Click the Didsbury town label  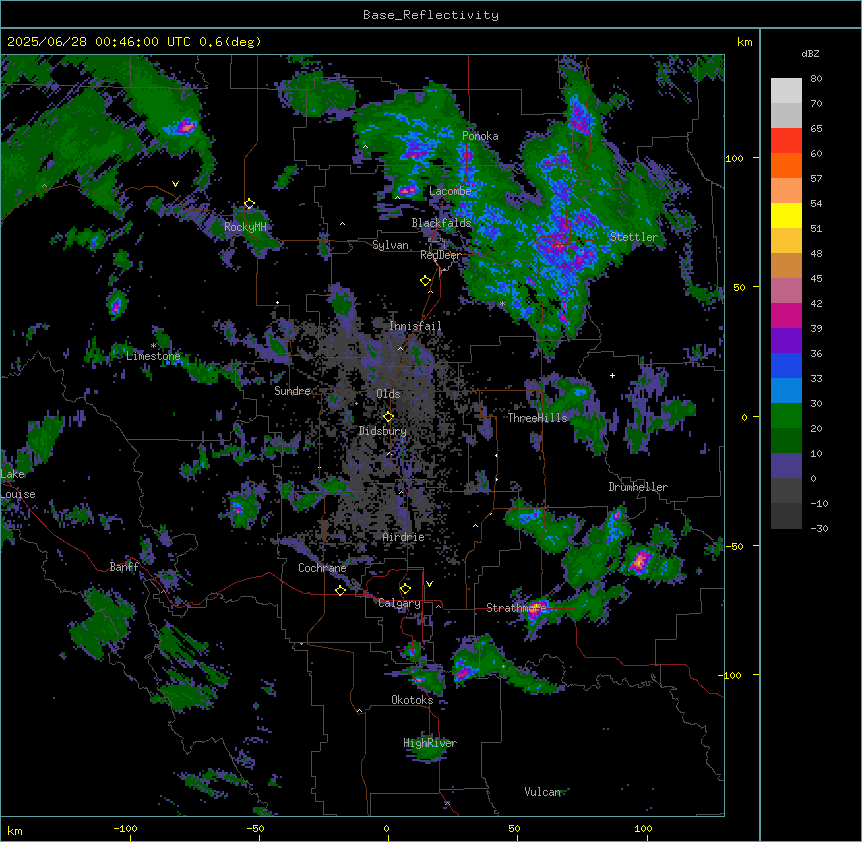coord(383,431)
